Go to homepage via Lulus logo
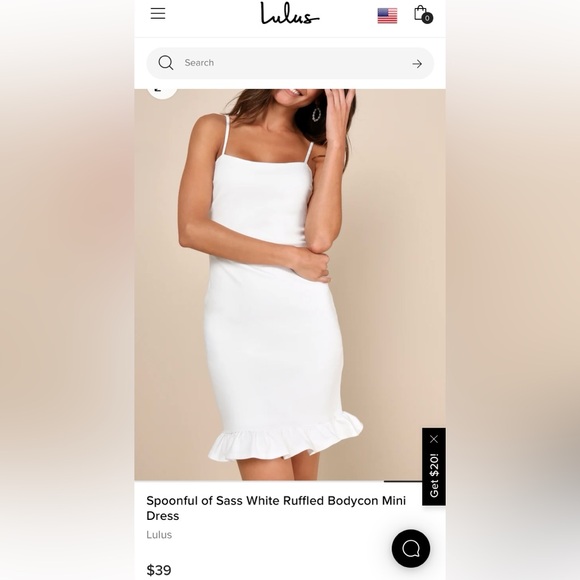Viewport: 580px width, 580px height. point(290,14)
